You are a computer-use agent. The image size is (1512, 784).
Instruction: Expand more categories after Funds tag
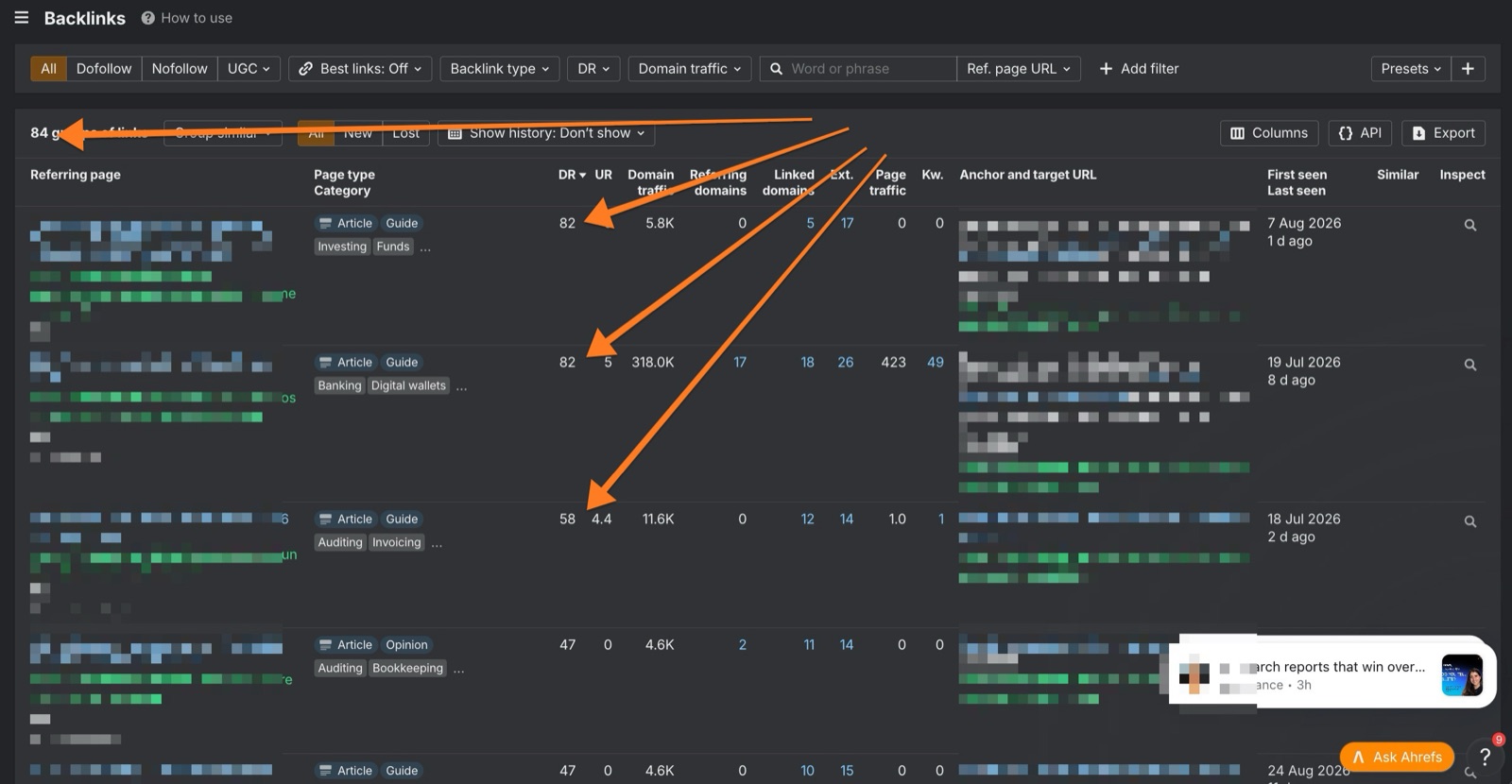coord(425,248)
